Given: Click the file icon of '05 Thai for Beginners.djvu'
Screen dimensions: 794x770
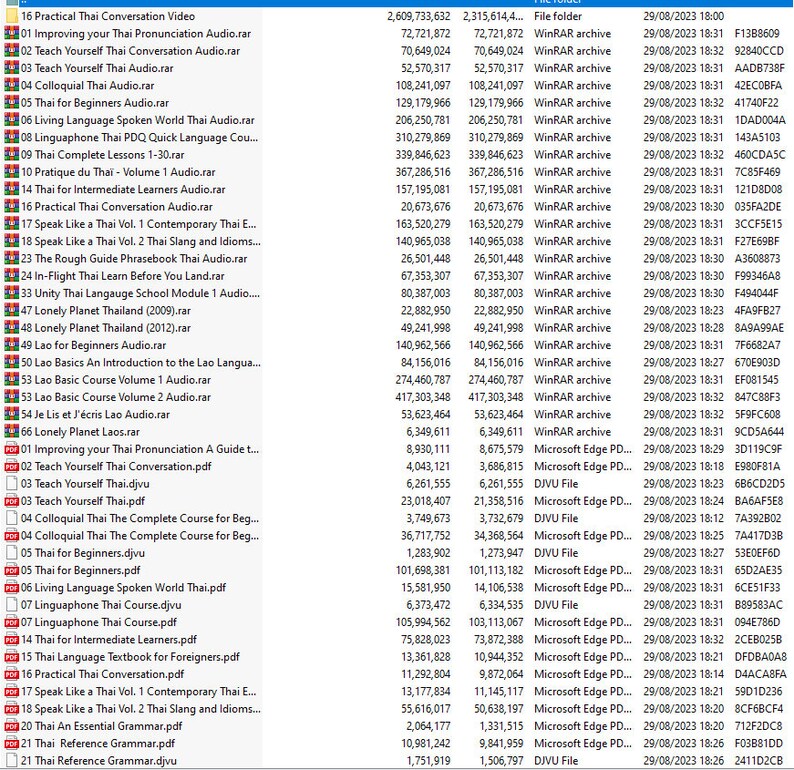Looking at the screenshot, I should pos(12,553).
